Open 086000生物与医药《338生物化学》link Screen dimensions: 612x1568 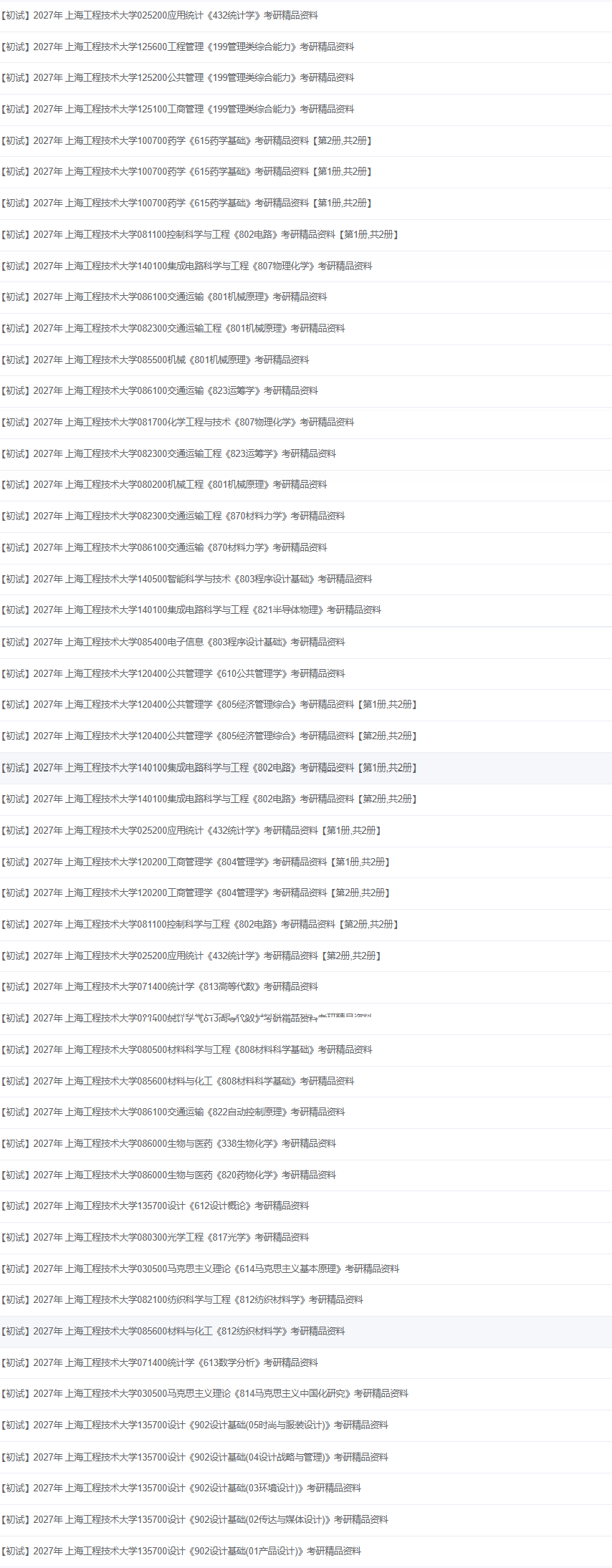(x=168, y=1143)
